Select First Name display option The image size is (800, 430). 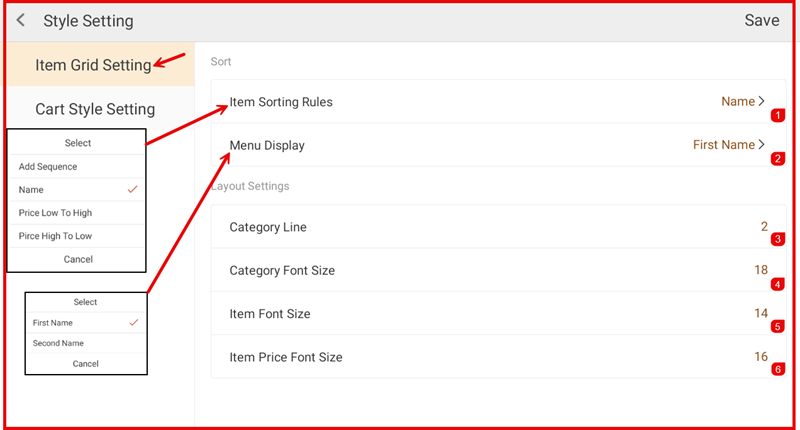(53, 323)
